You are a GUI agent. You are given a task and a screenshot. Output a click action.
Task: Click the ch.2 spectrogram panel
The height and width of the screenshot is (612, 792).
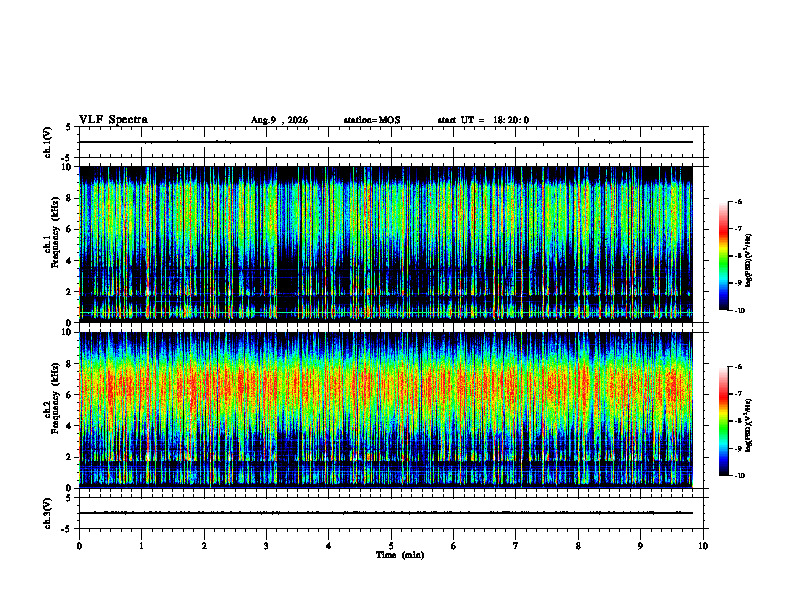point(386,410)
